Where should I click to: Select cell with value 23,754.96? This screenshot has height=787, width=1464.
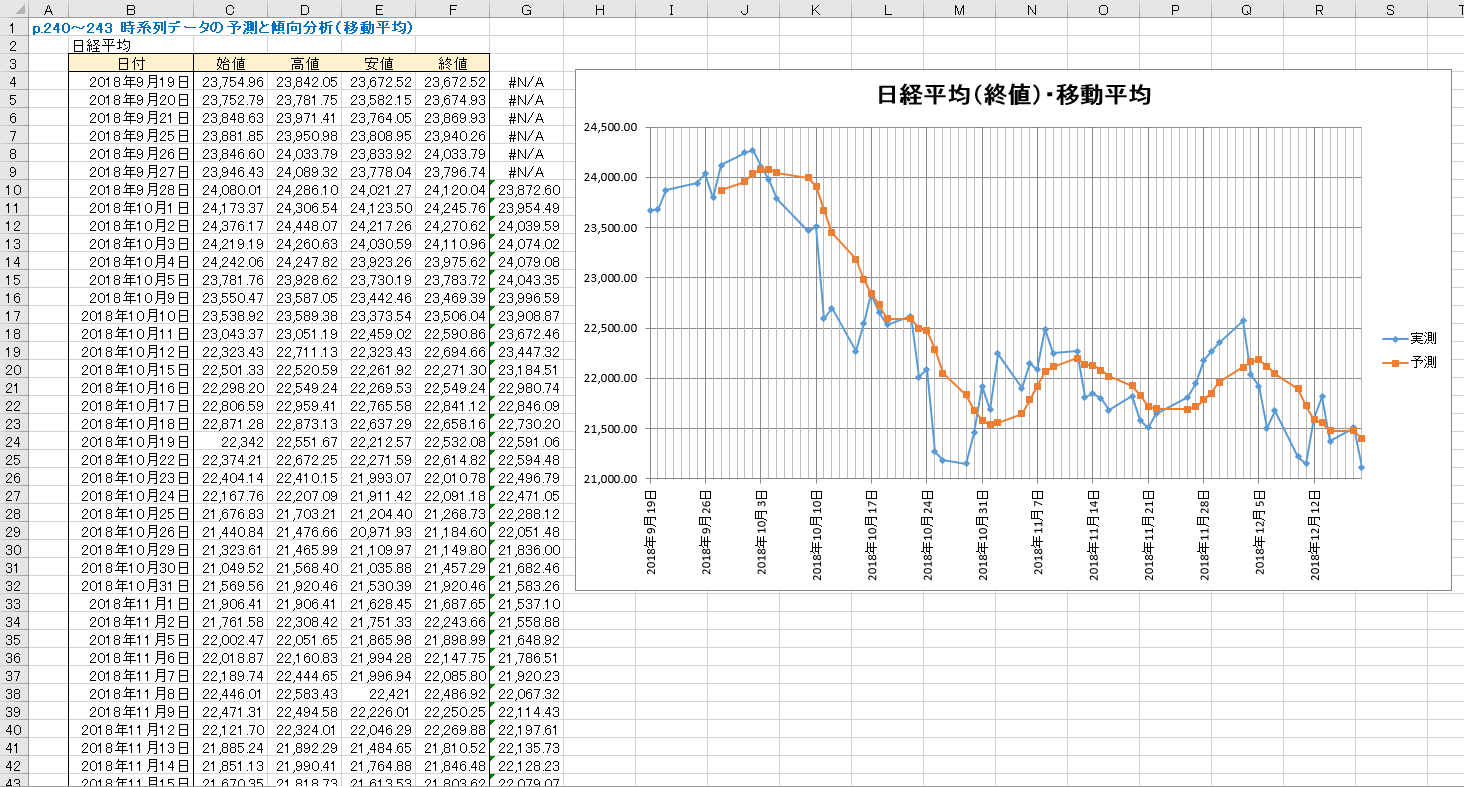230,81
